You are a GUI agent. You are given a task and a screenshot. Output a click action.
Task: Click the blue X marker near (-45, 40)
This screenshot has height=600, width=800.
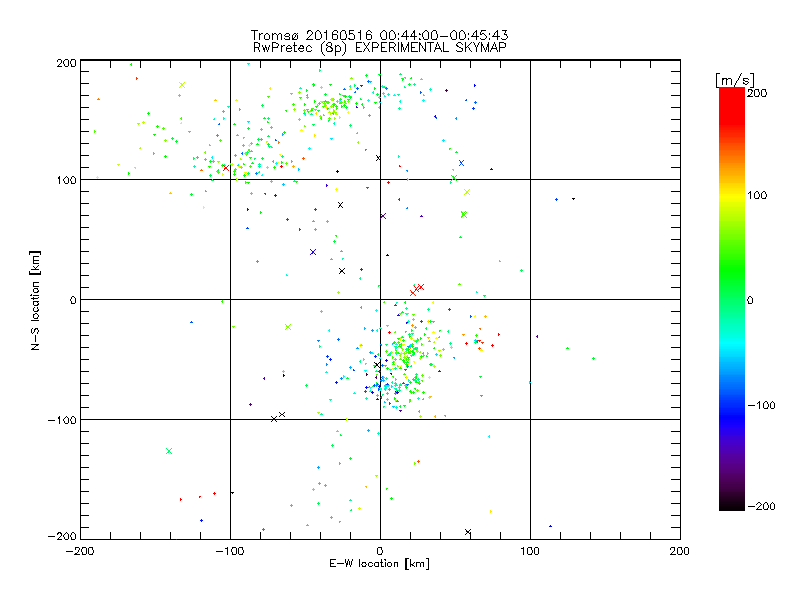[x=313, y=252]
